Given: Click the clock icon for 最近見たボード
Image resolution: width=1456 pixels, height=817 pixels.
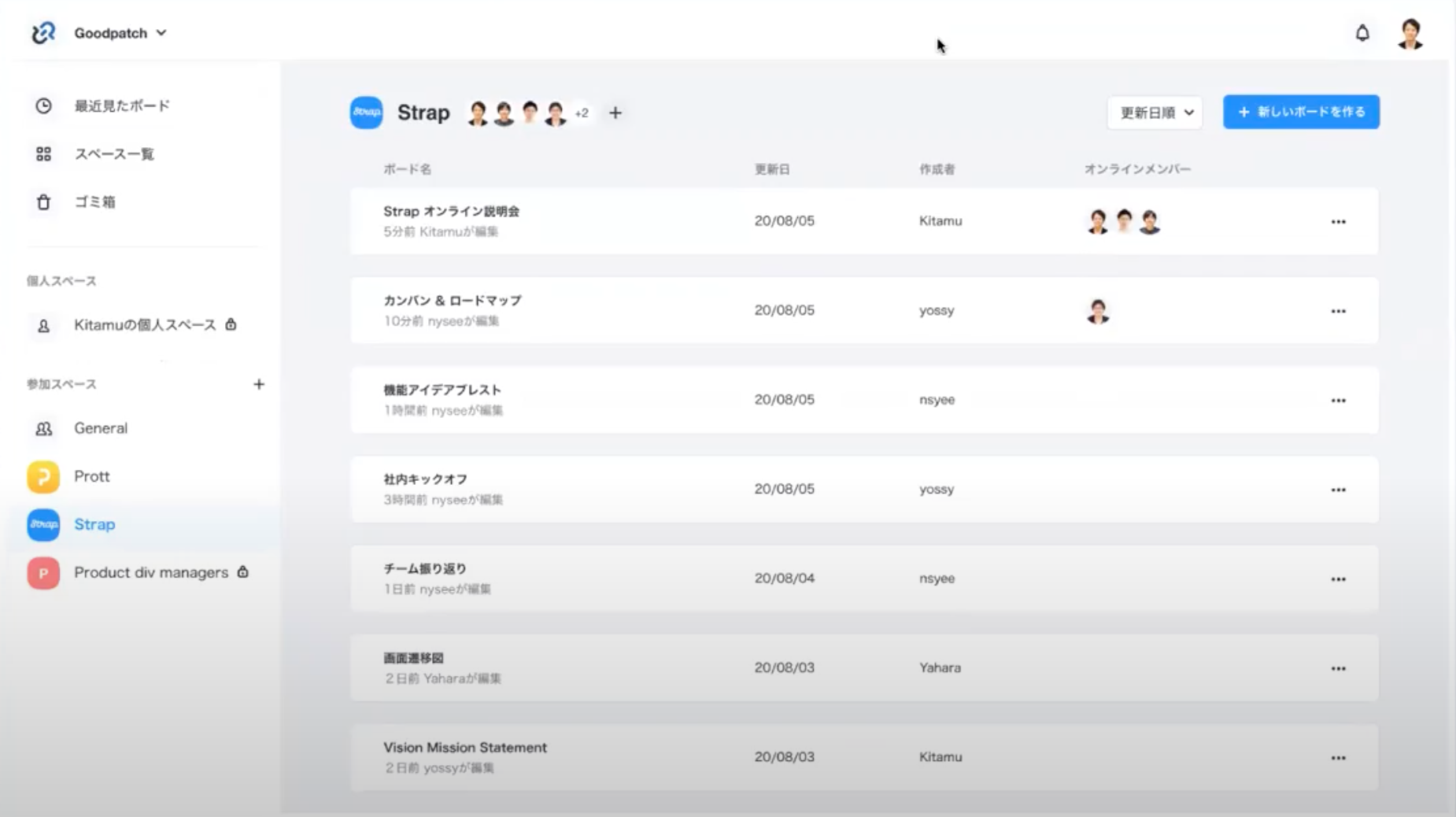Looking at the screenshot, I should coord(44,105).
